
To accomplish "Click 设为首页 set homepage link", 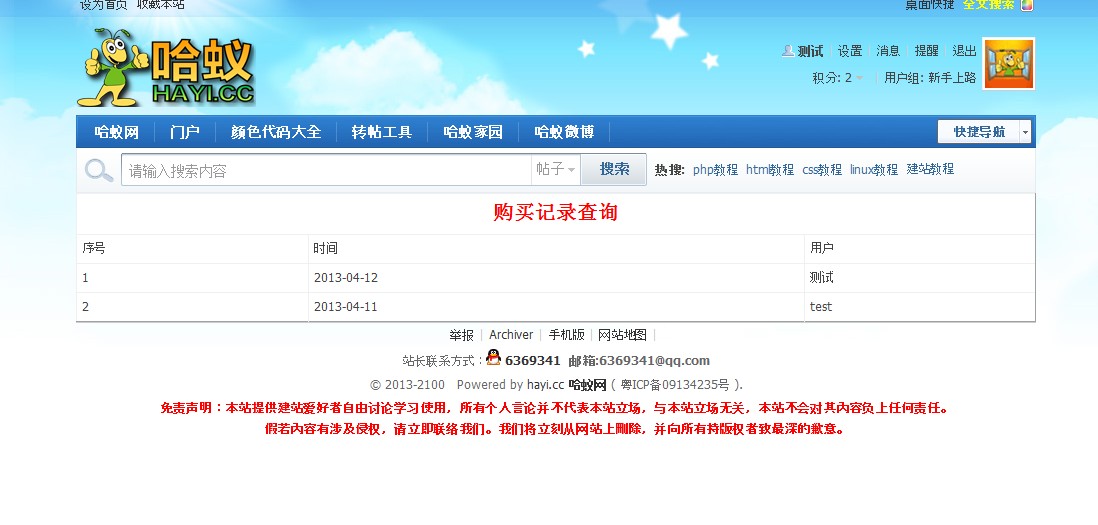I will (x=104, y=5).
